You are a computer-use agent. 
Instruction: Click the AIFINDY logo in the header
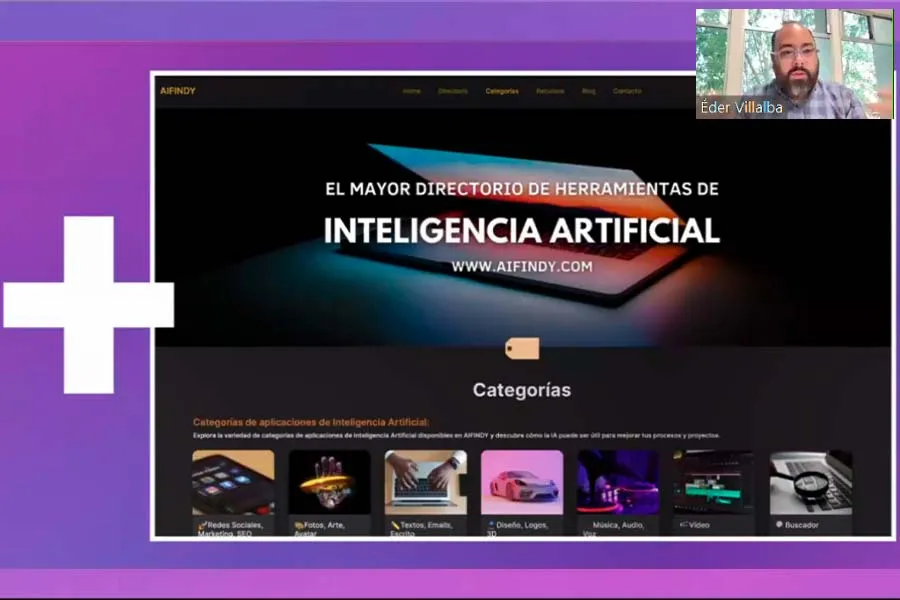pos(178,91)
